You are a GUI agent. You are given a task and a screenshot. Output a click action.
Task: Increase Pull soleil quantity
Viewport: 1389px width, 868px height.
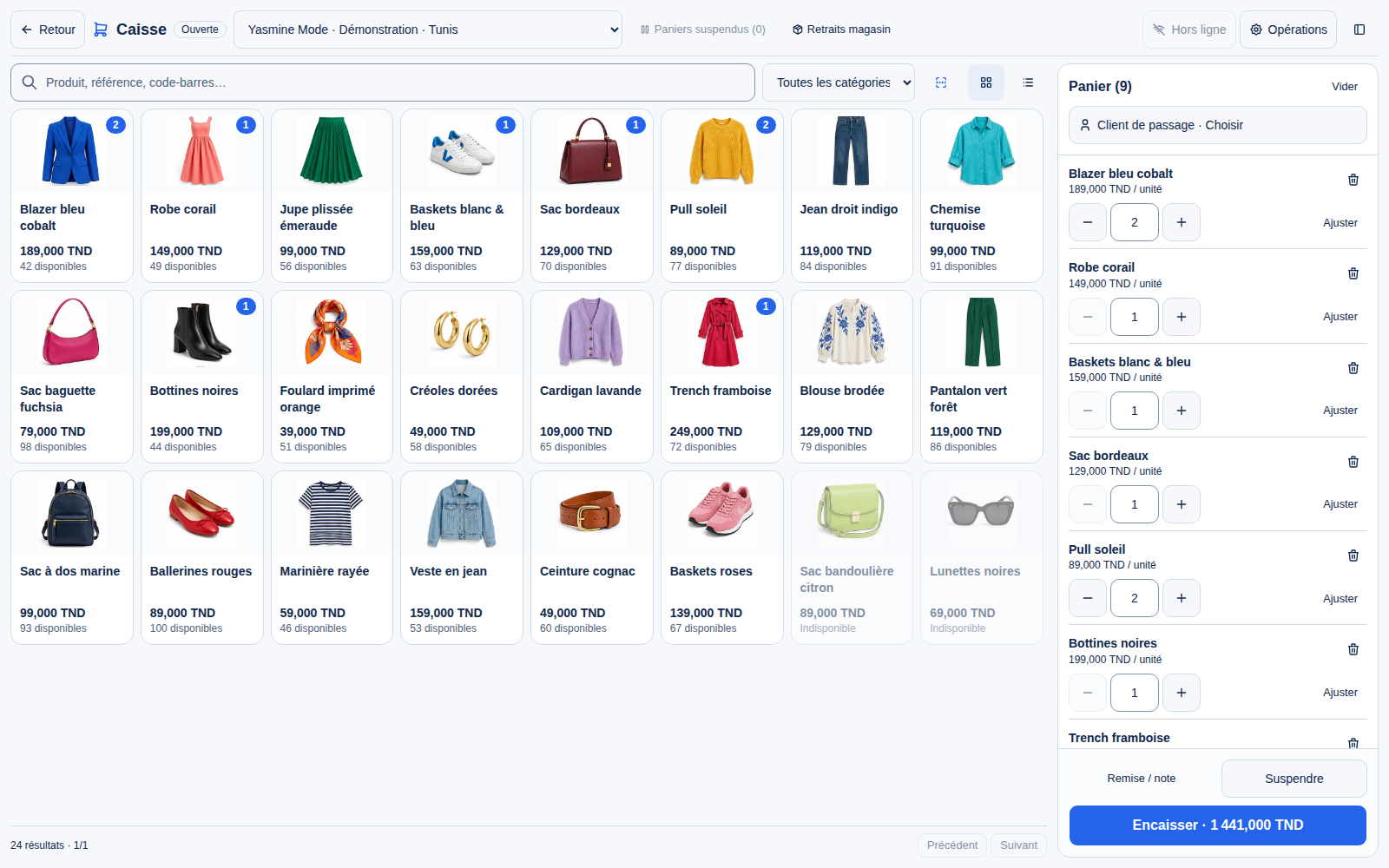point(1182,598)
